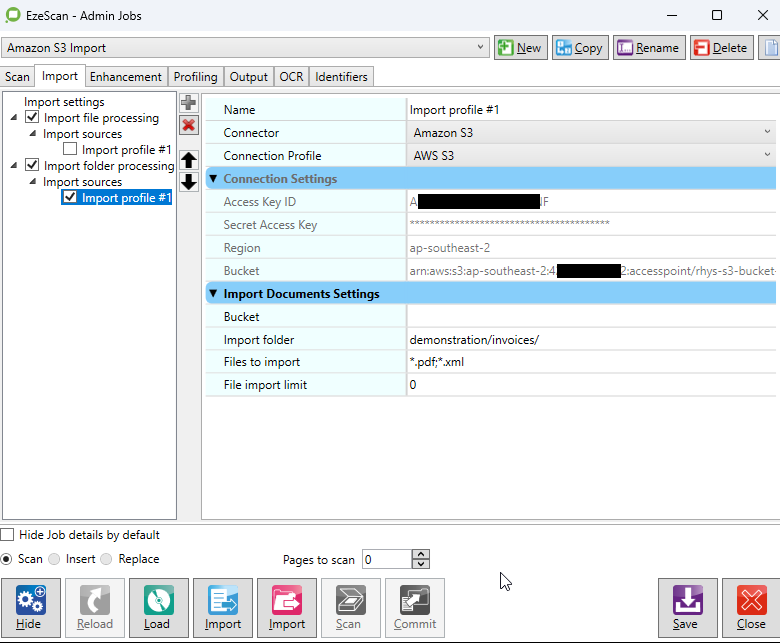The image size is (780, 643).
Task: Collapse the Connection Settings section
Action: 213,179
